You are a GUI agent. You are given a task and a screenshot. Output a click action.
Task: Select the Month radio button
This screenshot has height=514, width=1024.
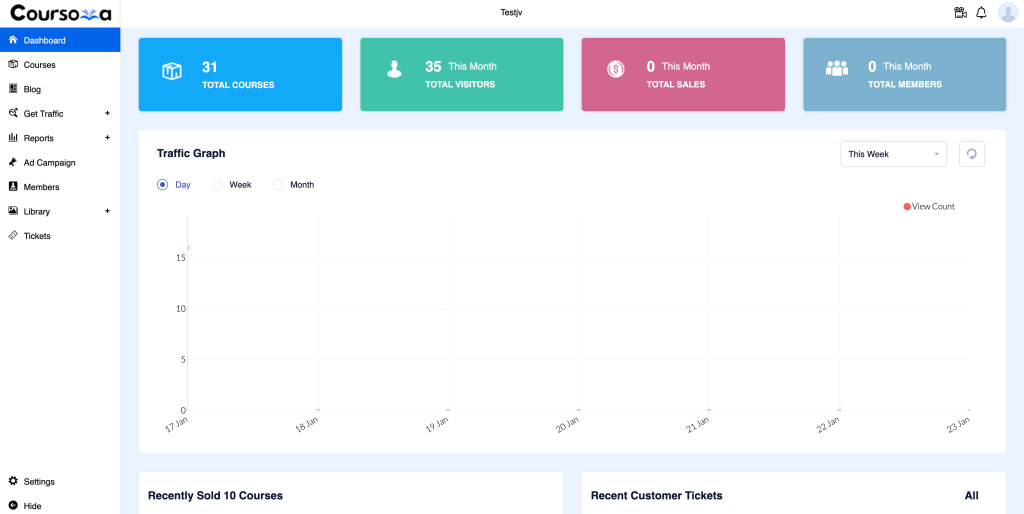click(278, 185)
